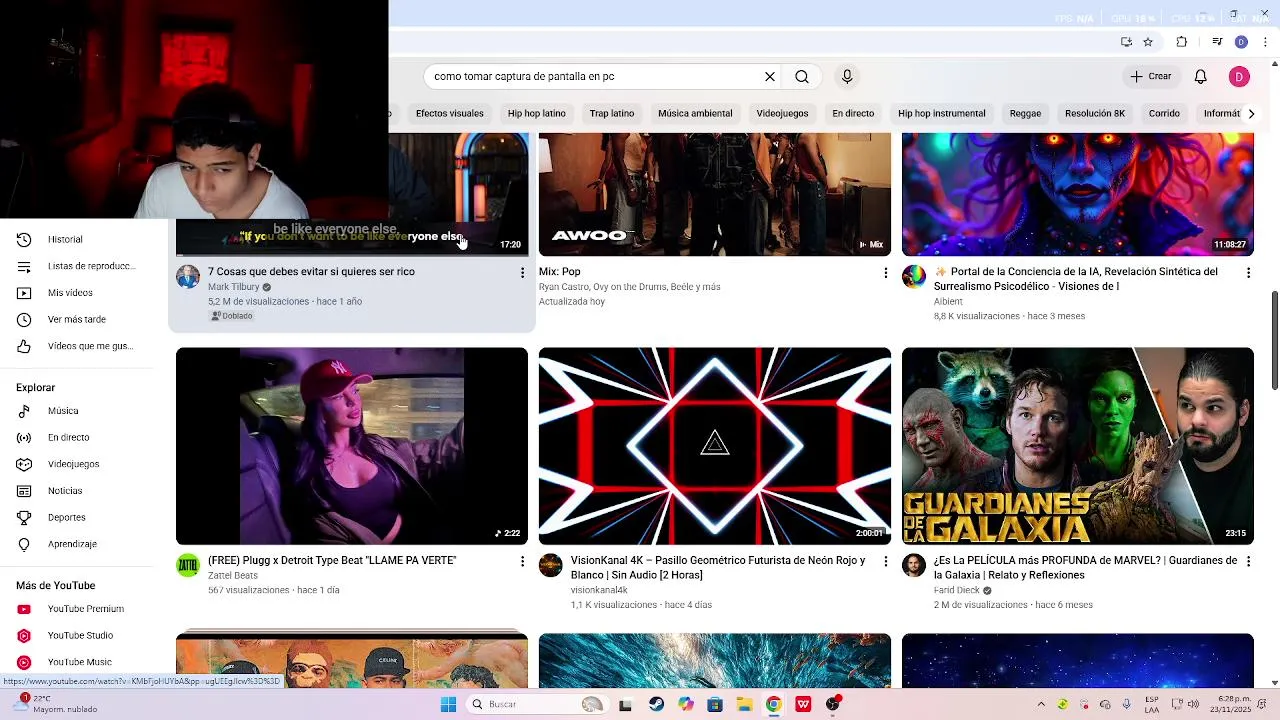The image size is (1280, 720).
Task: Open Chrome media controls icon
Action: 1217,42
